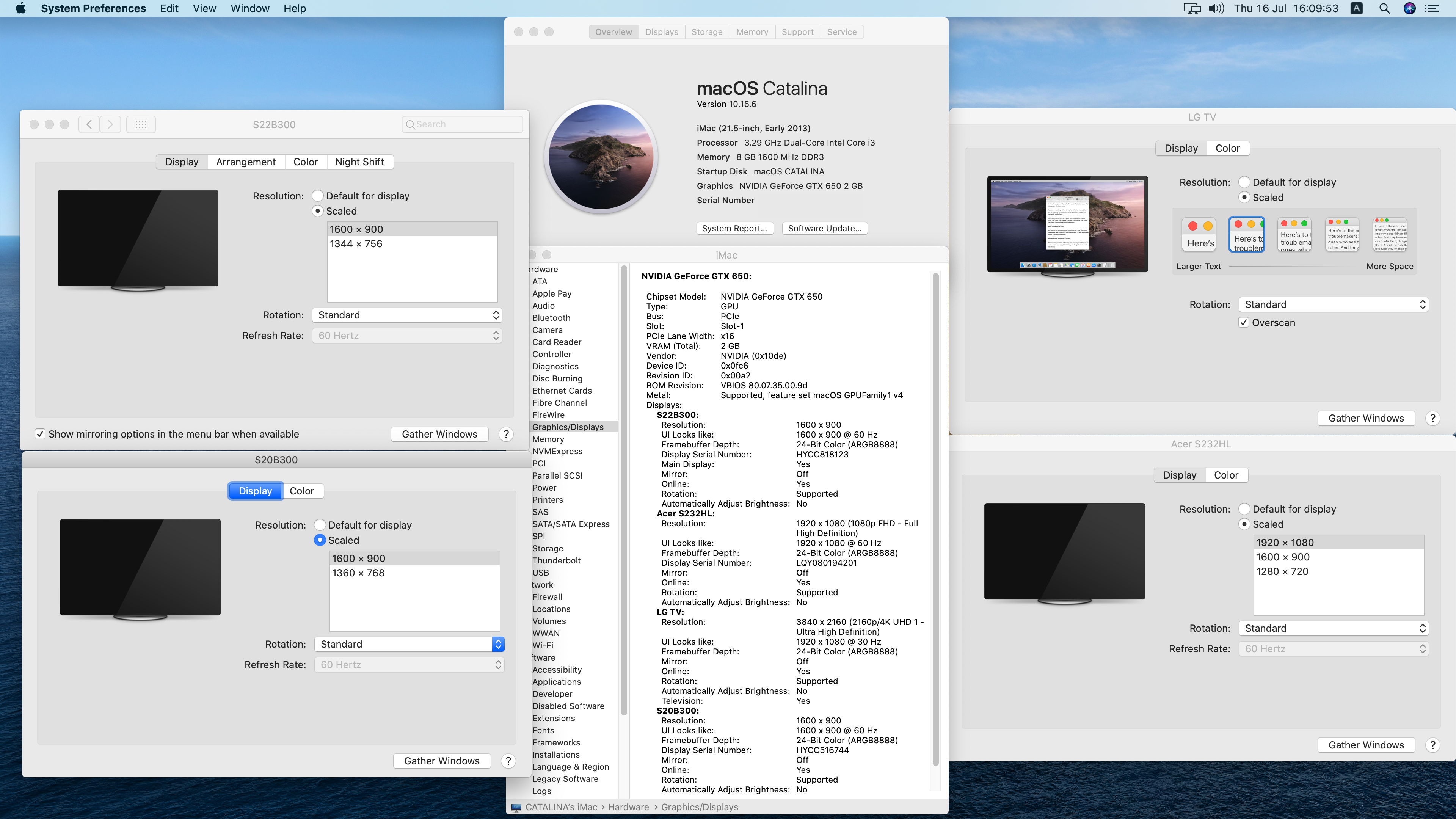Select Default for display in LG TV window
The height and width of the screenshot is (819, 1456).
pyautogui.click(x=1244, y=182)
